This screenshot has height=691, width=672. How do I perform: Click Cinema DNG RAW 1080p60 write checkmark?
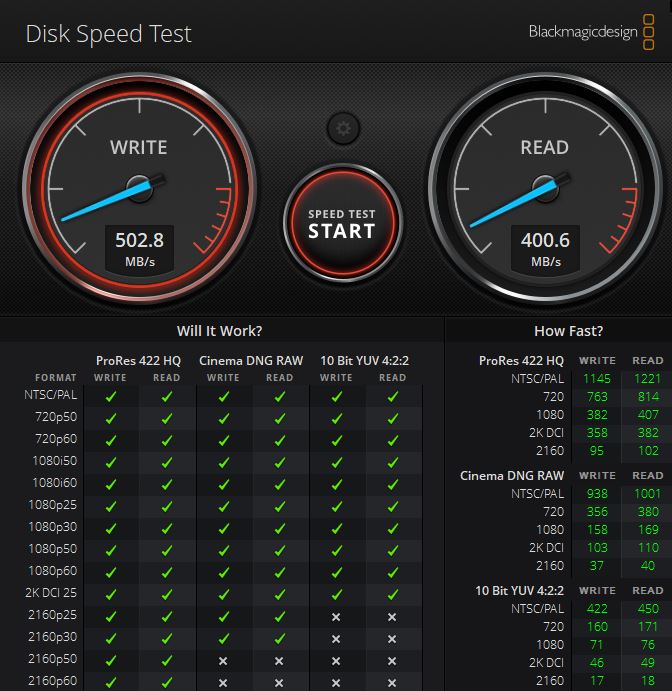223,572
